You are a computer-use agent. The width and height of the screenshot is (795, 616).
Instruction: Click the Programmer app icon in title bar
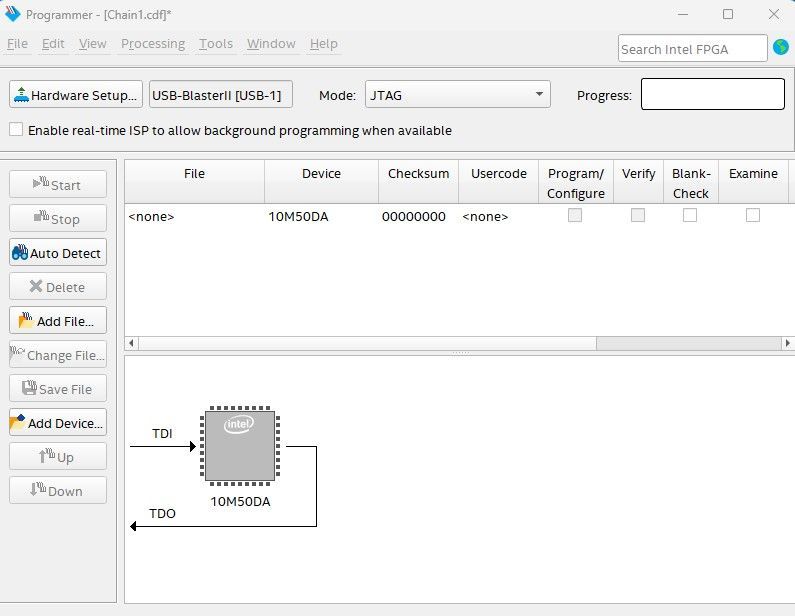coord(12,14)
